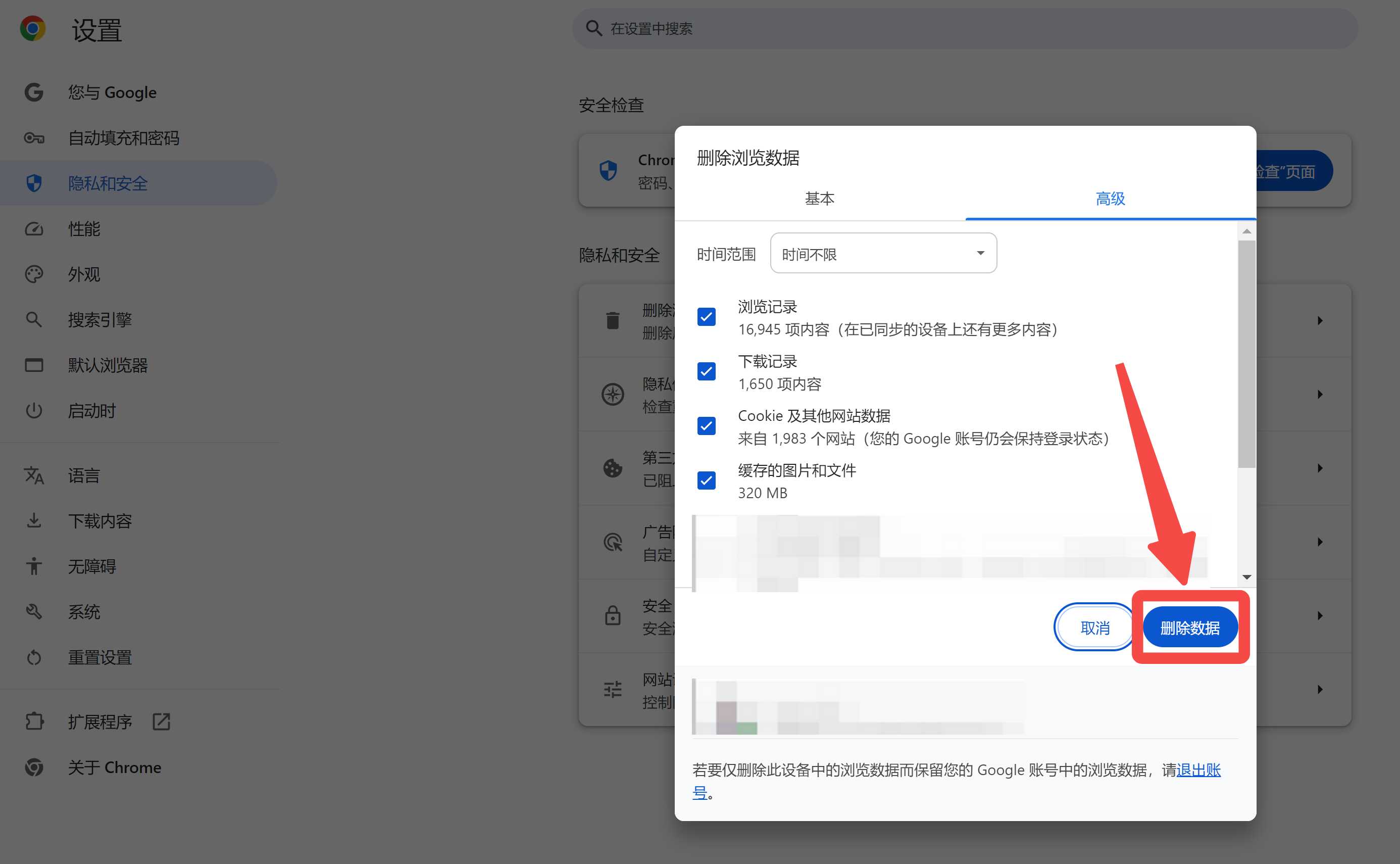The height and width of the screenshot is (864, 1400).
Task: Click the trash can icon in privacy list
Action: (x=613, y=320)
